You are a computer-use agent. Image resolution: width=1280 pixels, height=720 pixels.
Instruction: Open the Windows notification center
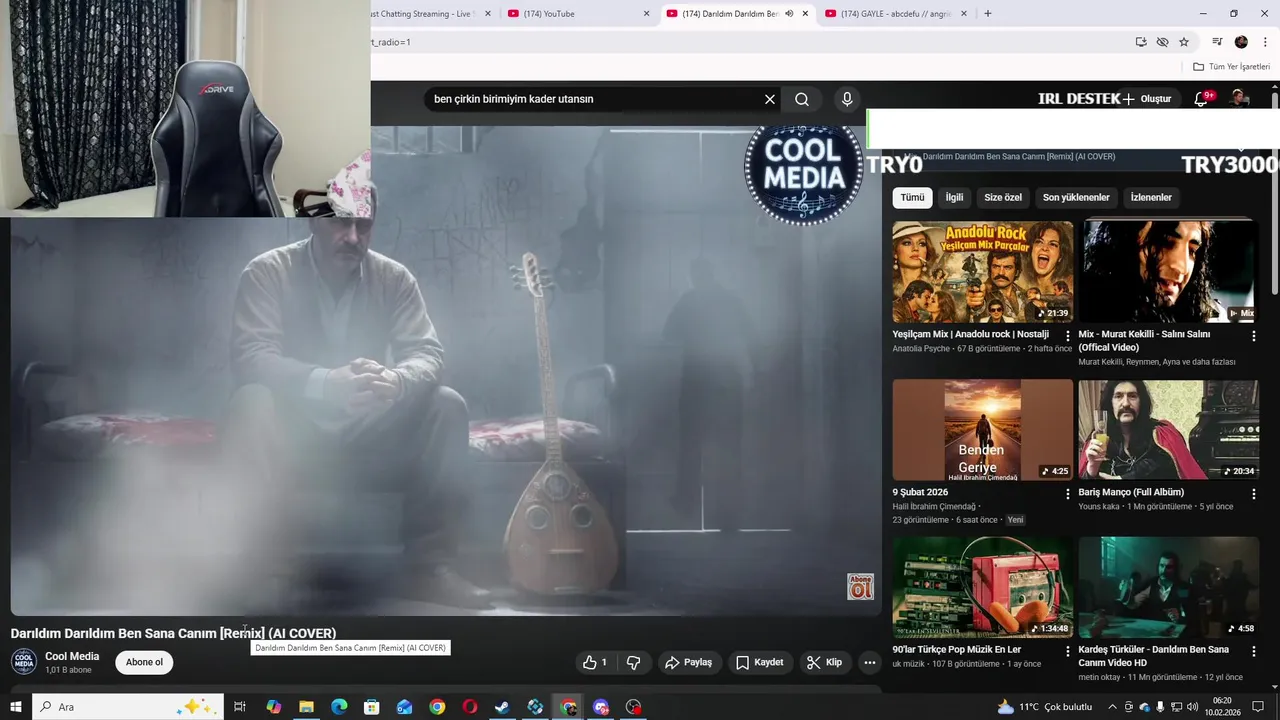pyautogui.click(x=1258, y=707)
